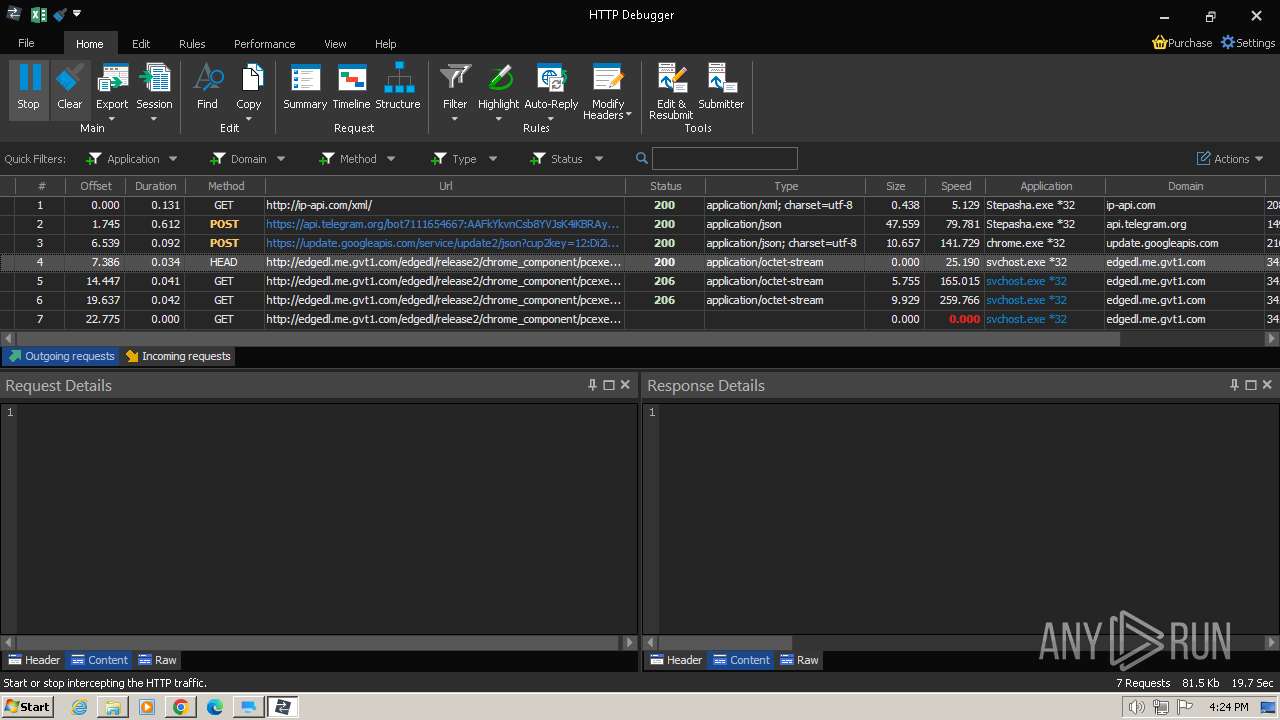Viewport: 1280px width, 720px height.
Task: Open the Windows Start menu
Action: (28, 707)
